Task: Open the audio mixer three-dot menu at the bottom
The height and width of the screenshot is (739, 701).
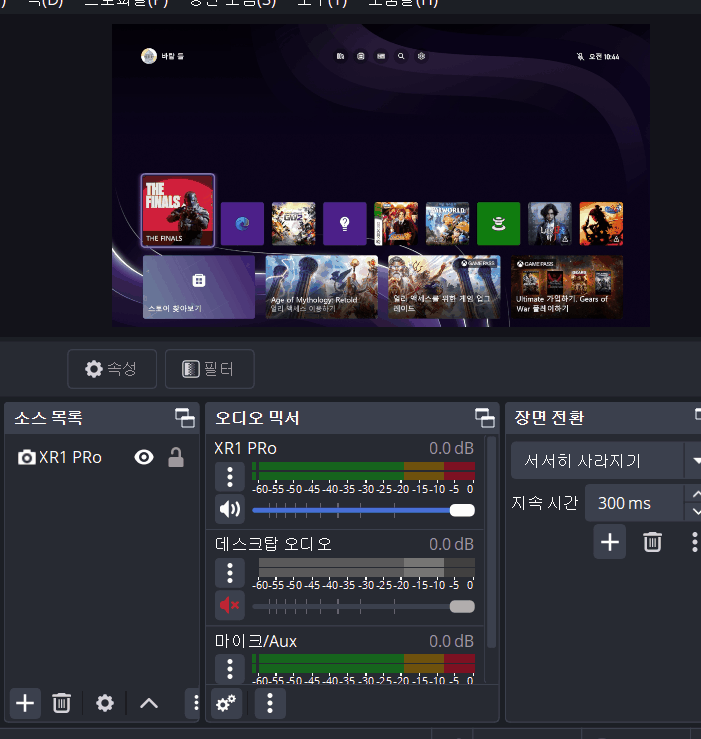Action: [270, 703]
